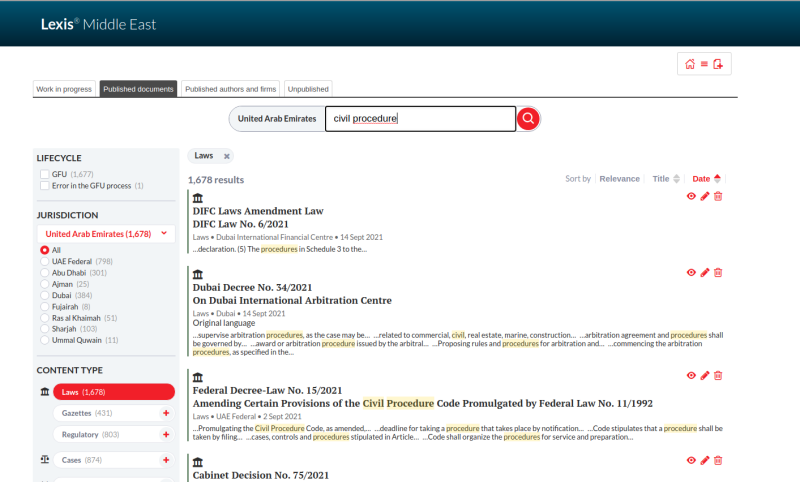Select Sharjah jurisdiction radio
Screen dimensions: 800x482
[x=45, y=329]
